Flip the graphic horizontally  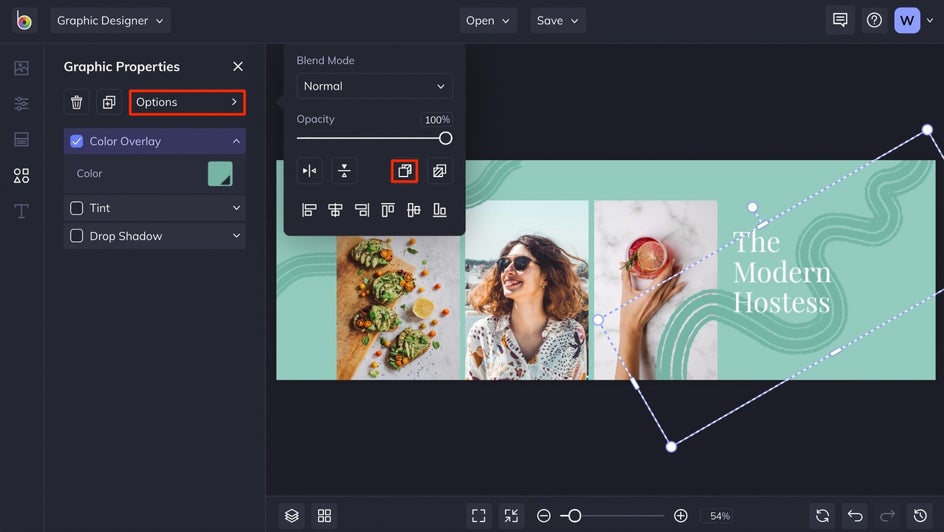pos(310,171)
